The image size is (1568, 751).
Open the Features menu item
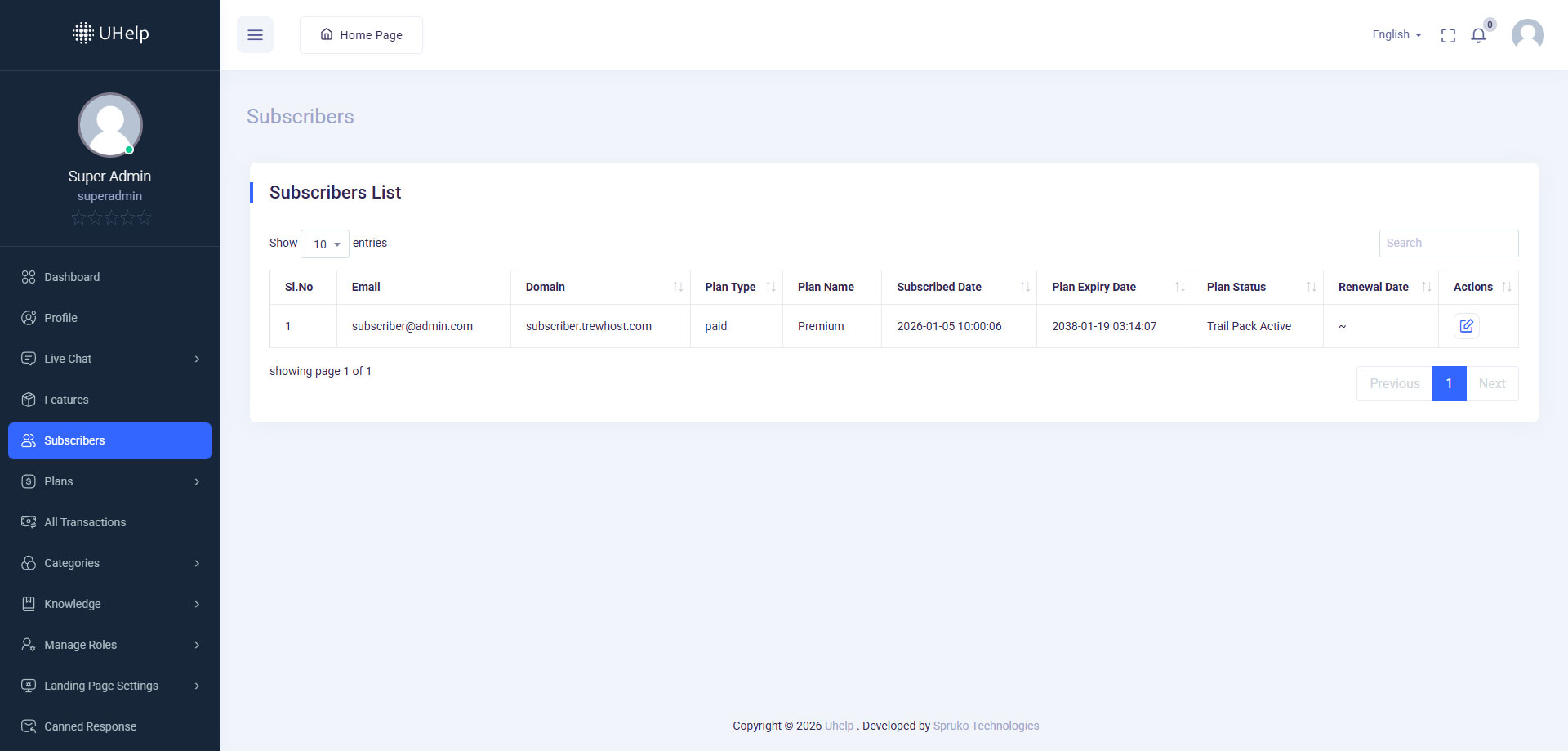pos(66,400)
